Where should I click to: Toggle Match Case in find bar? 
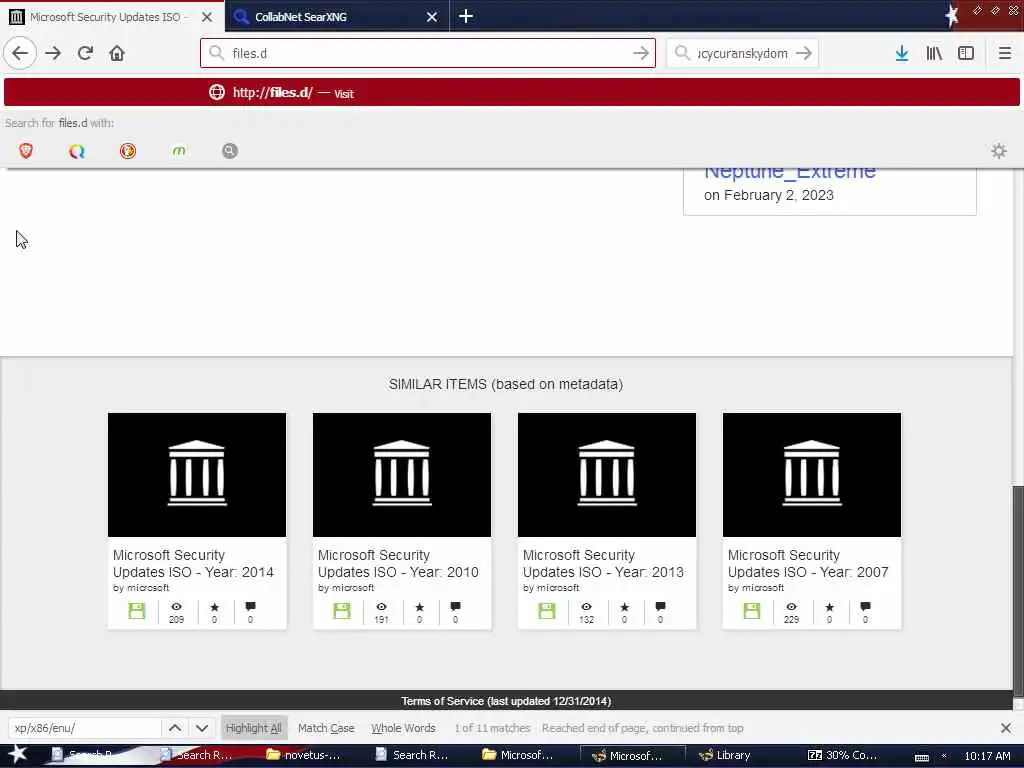[x=326, y=728]
